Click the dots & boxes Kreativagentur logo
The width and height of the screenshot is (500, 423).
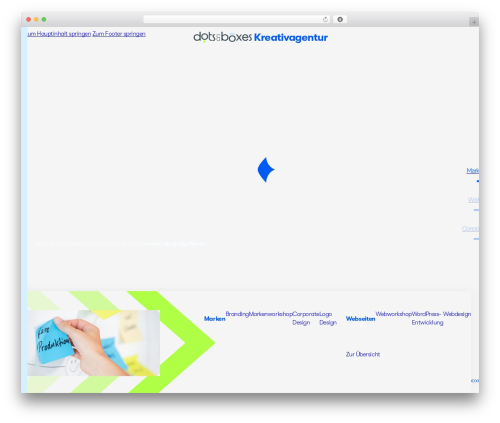(260, 37)
